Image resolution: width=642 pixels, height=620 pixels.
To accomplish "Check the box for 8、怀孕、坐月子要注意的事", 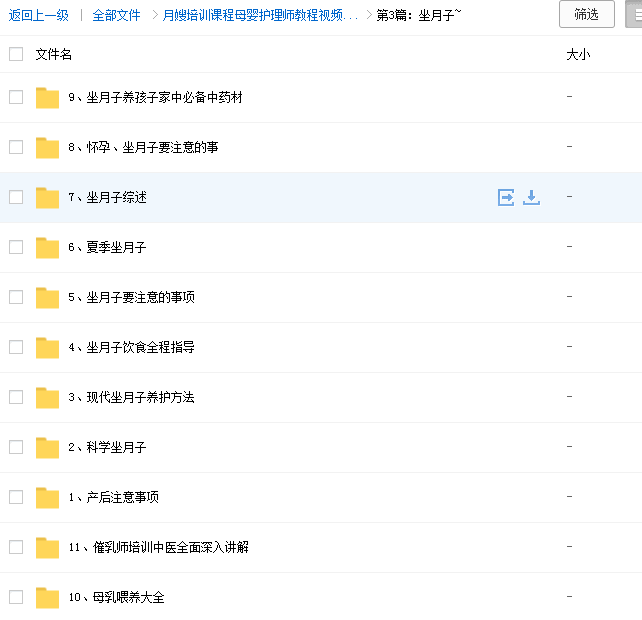I will click(x=16, y=147).
